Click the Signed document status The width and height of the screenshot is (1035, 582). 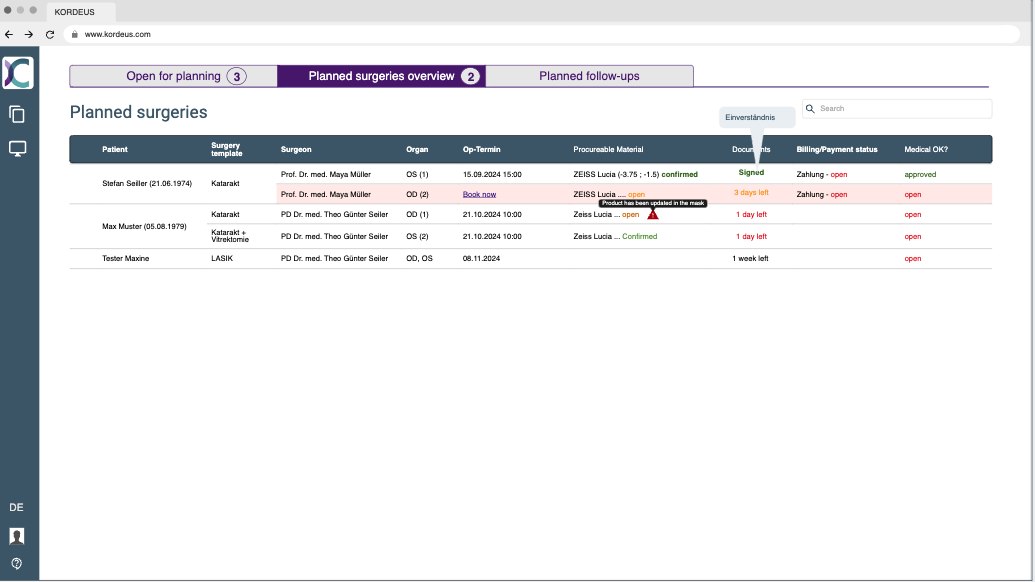(751, 173)
